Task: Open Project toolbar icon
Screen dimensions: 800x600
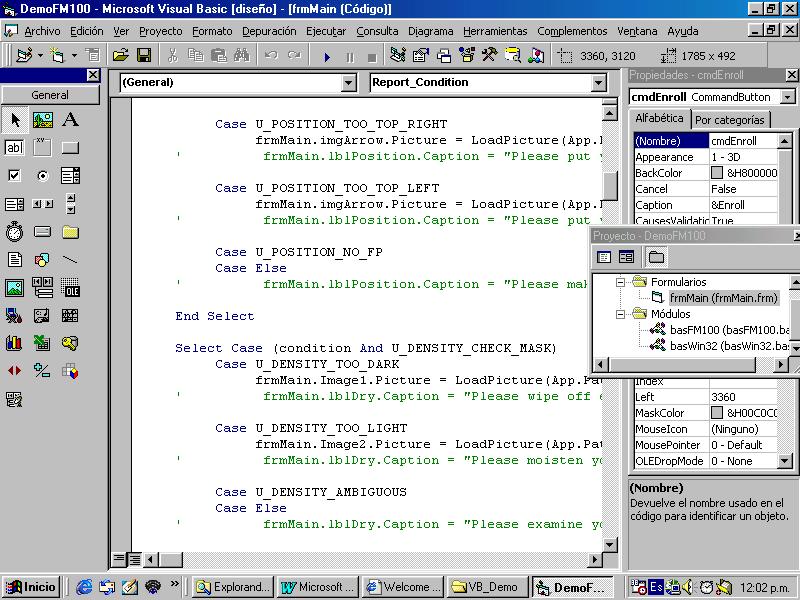Action: pyautogui.click(x=121, y=56)
